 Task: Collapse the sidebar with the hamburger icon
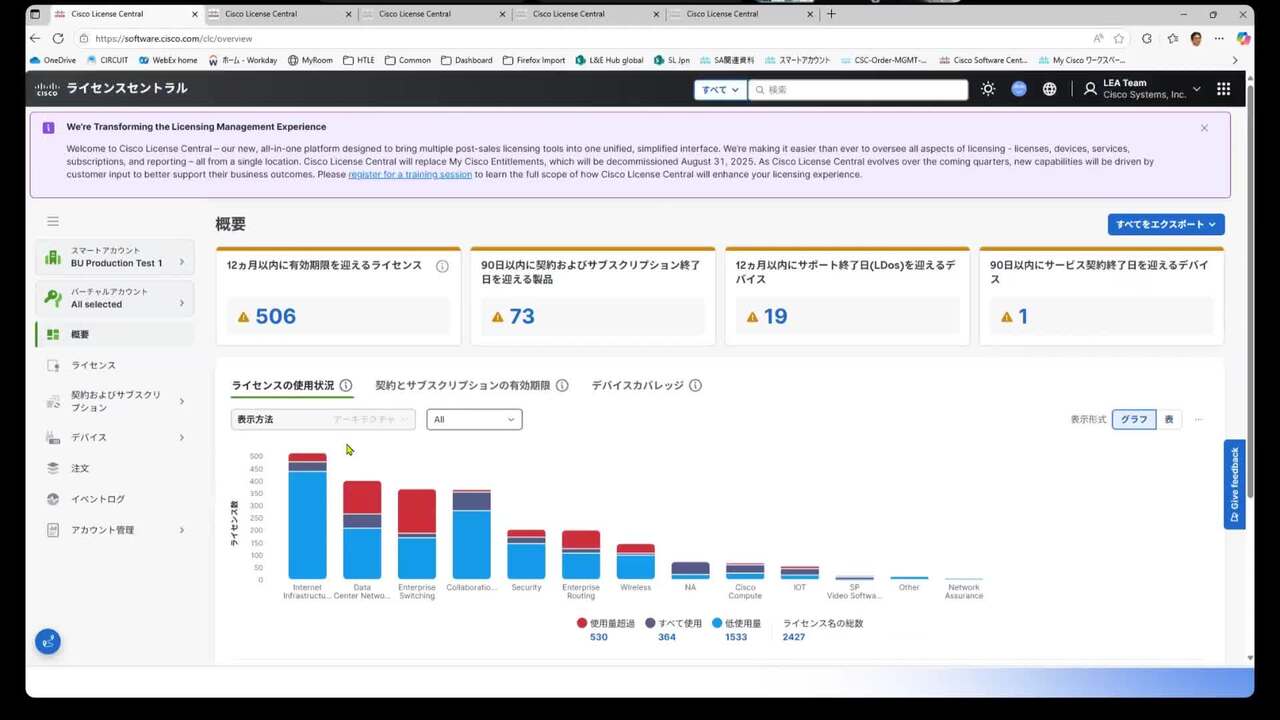53,221
